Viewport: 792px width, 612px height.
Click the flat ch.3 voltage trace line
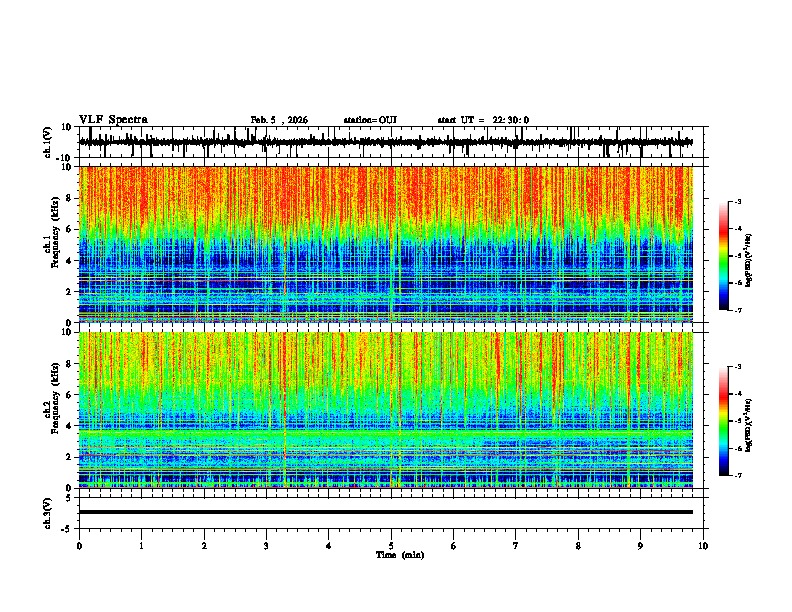385,512
